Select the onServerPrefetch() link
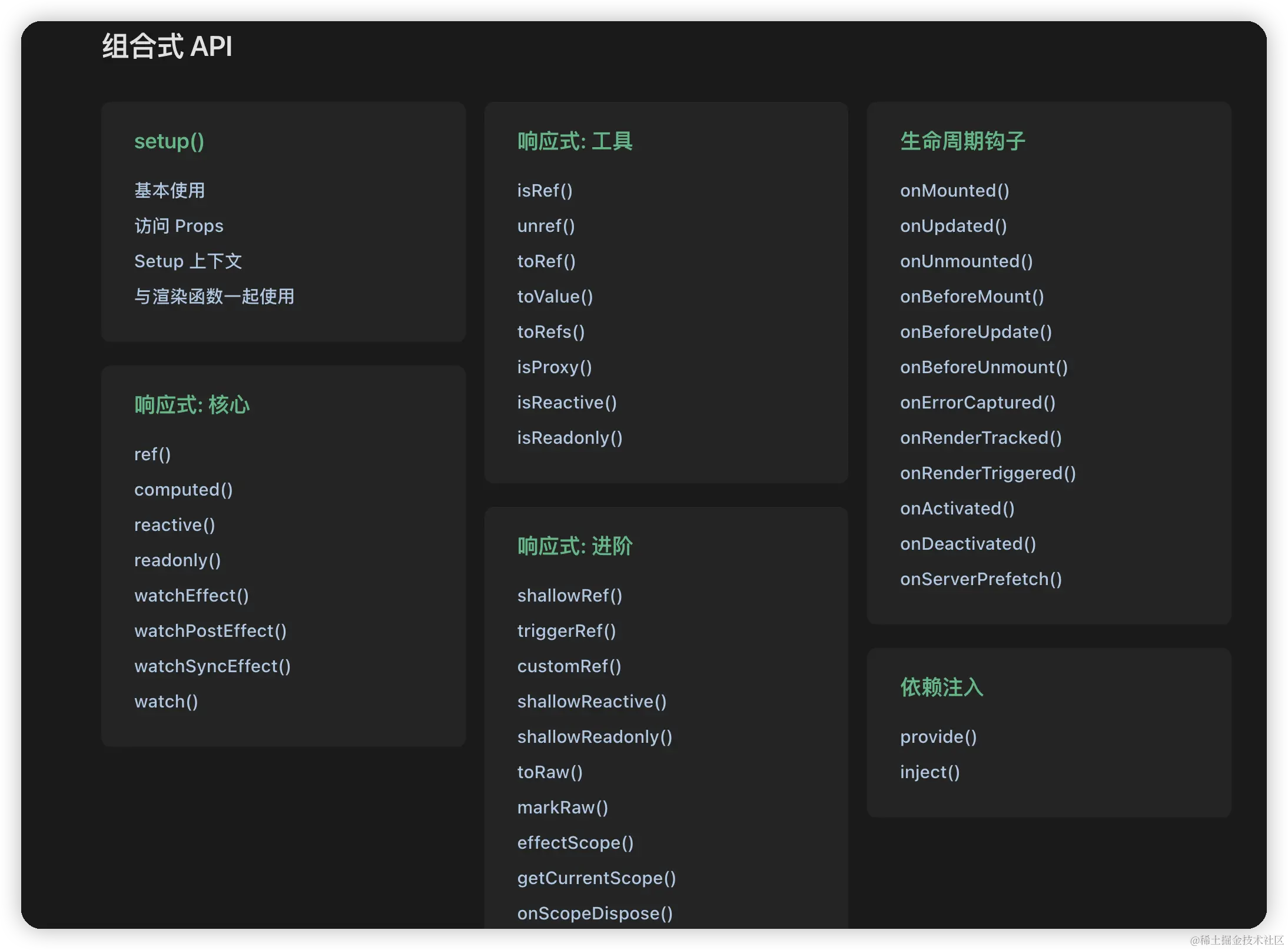Screen dimensions: 1288x950 [x=981, y=579]
